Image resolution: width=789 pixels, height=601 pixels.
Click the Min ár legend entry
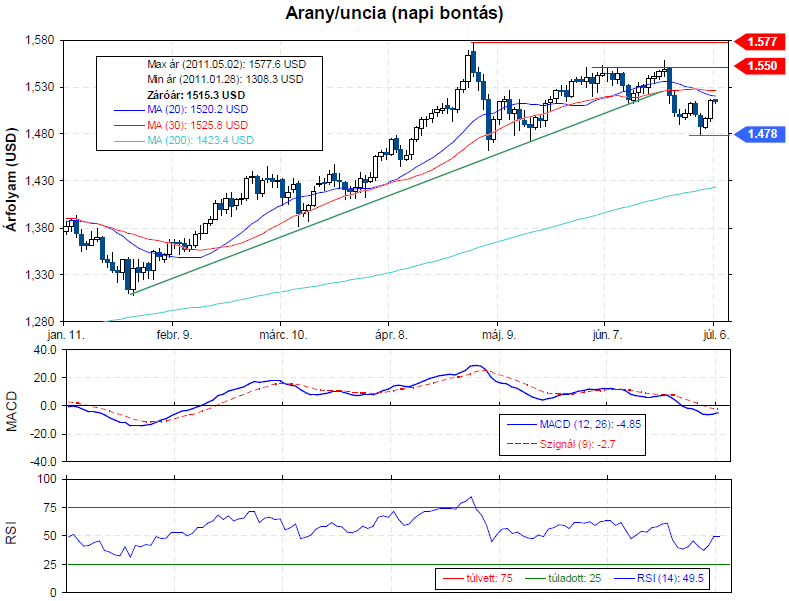[x=225, y=78]
